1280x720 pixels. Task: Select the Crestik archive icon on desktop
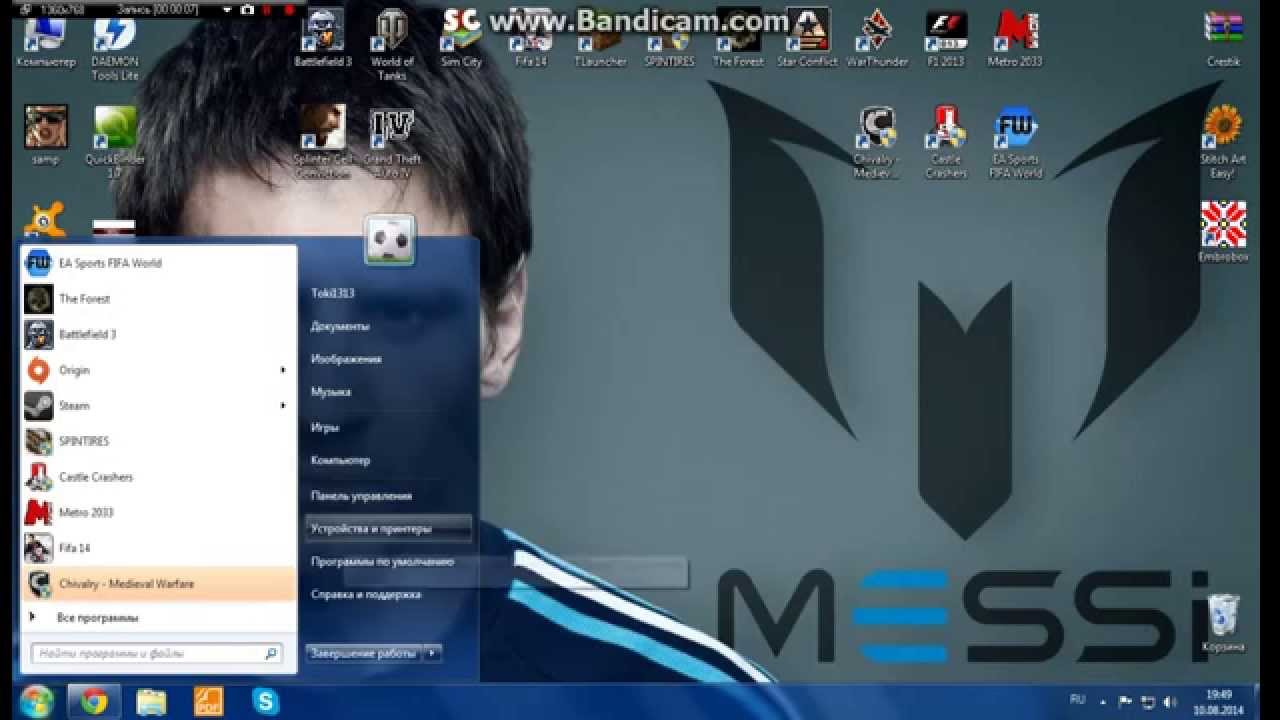pyautogui.click(x=1223, y=38)
